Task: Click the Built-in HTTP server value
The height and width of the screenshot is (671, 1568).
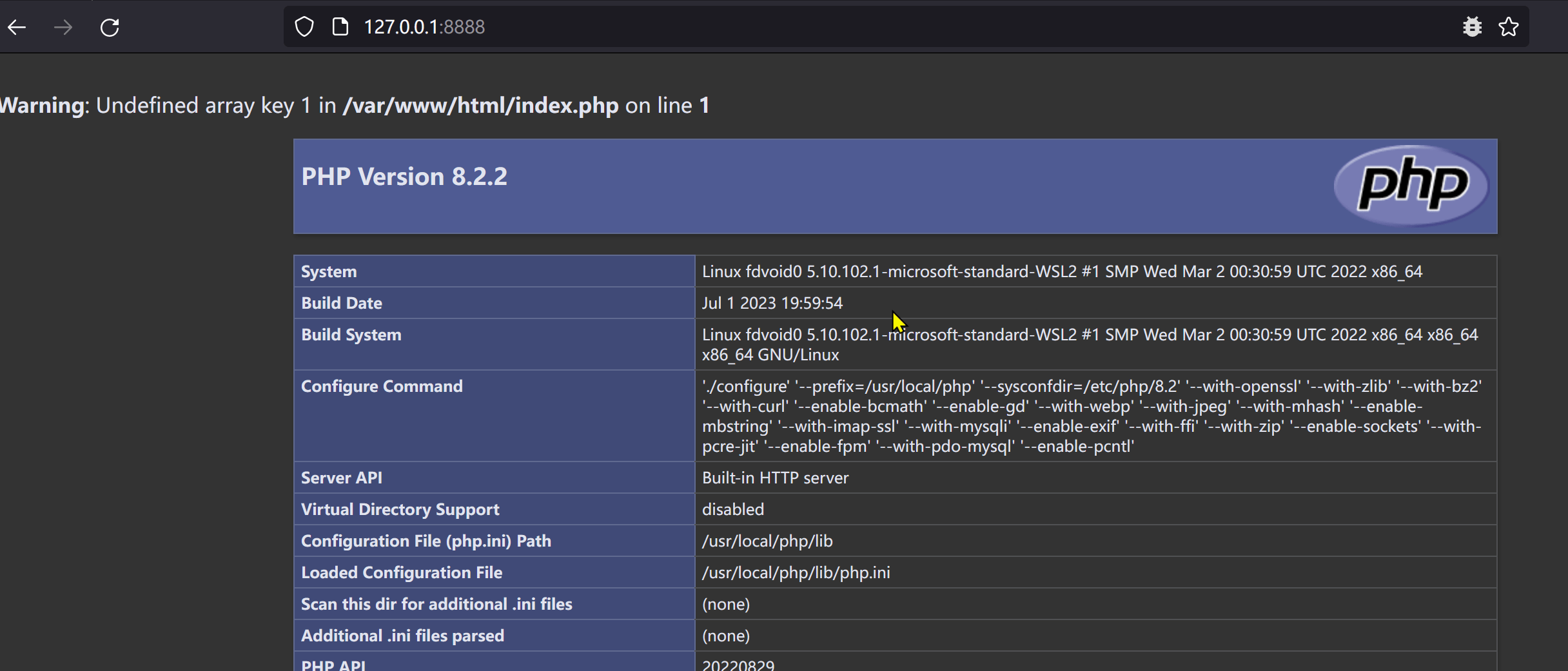Action: (775, 478)
